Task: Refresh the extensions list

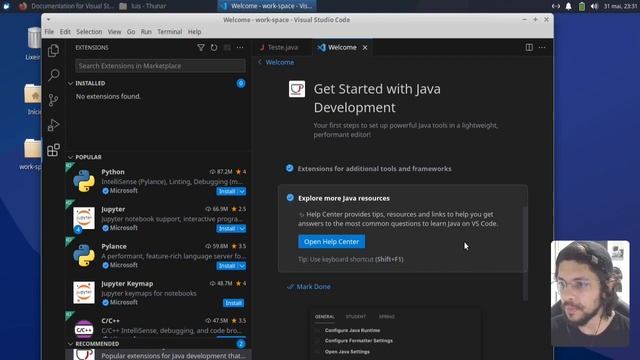Action: pyautogui.click(x=214, y=48)
